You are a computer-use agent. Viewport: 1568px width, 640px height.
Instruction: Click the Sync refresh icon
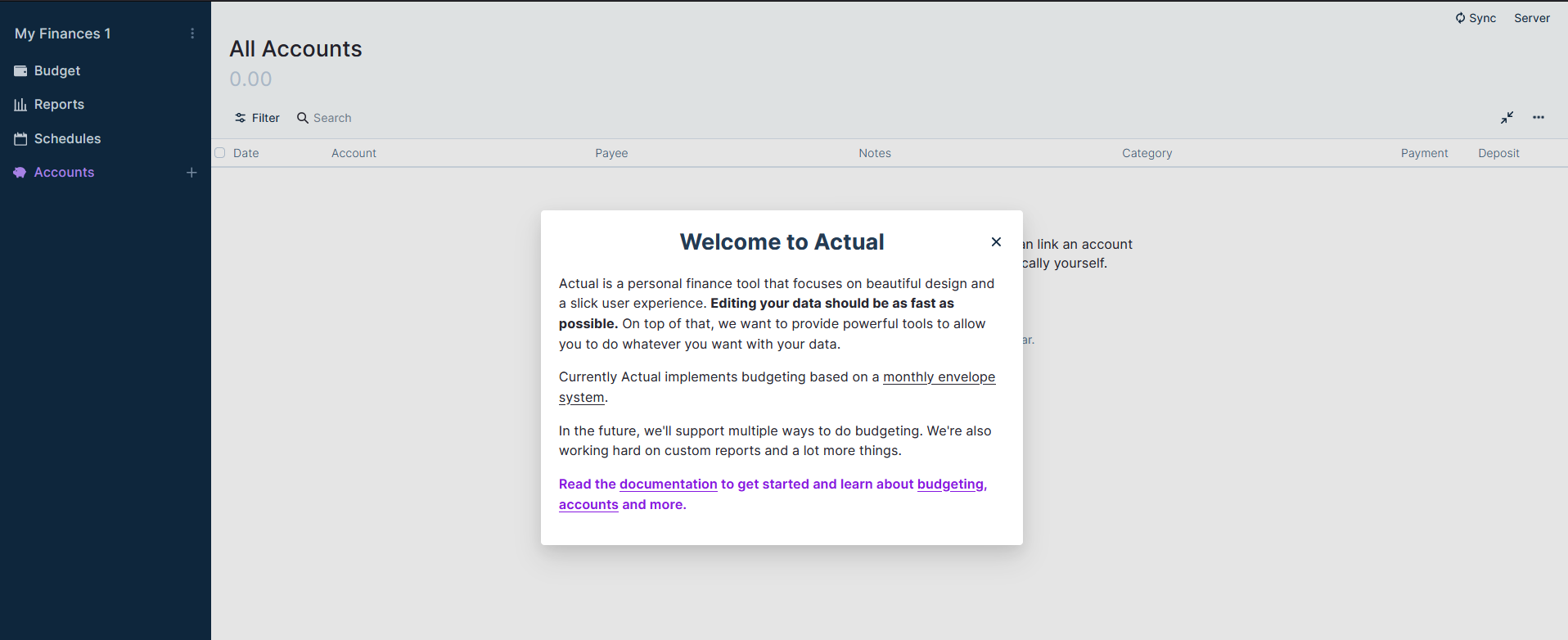1460,18
